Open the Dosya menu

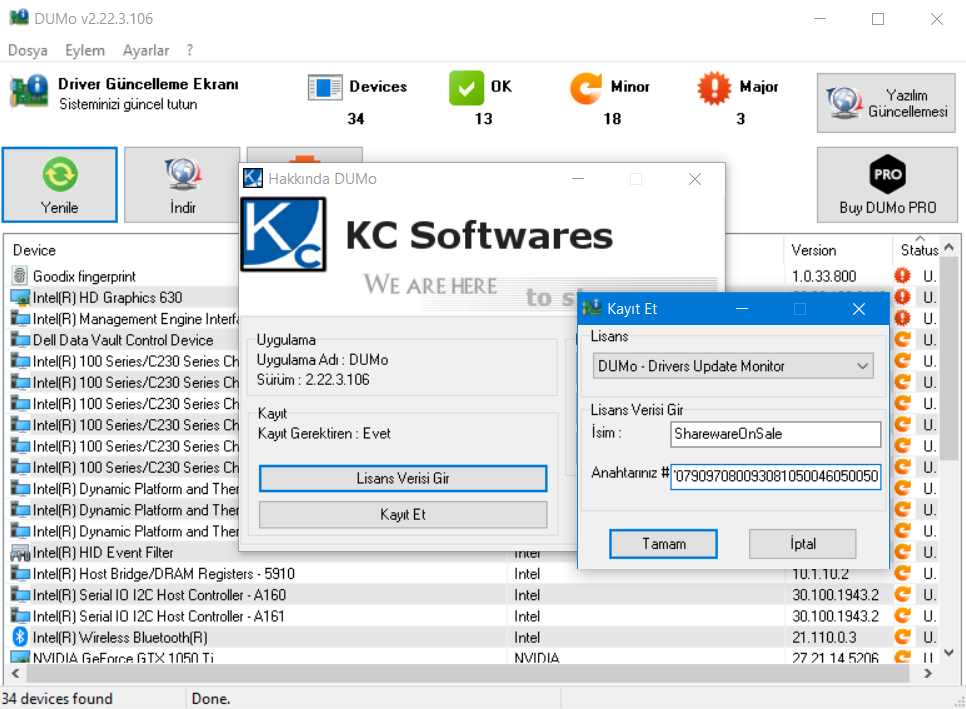click(x=28, y=51)
